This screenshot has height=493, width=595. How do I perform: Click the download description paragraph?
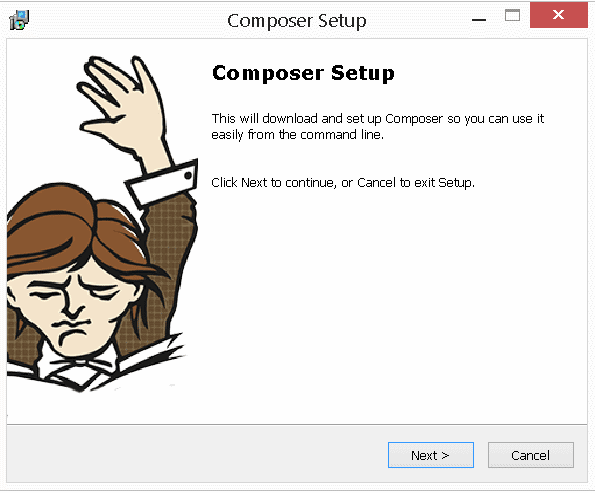pyautogui.click(x=378, y=126)
